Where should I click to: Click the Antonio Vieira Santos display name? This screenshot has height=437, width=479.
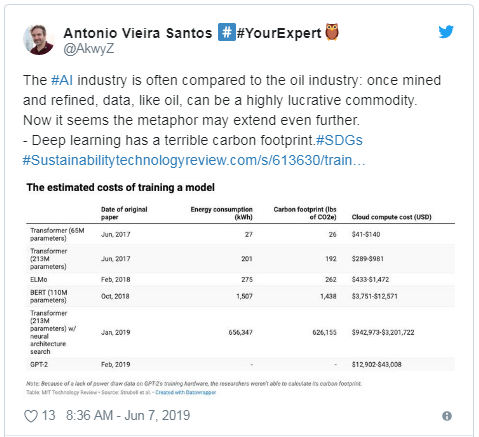click(x=138, y=33)
